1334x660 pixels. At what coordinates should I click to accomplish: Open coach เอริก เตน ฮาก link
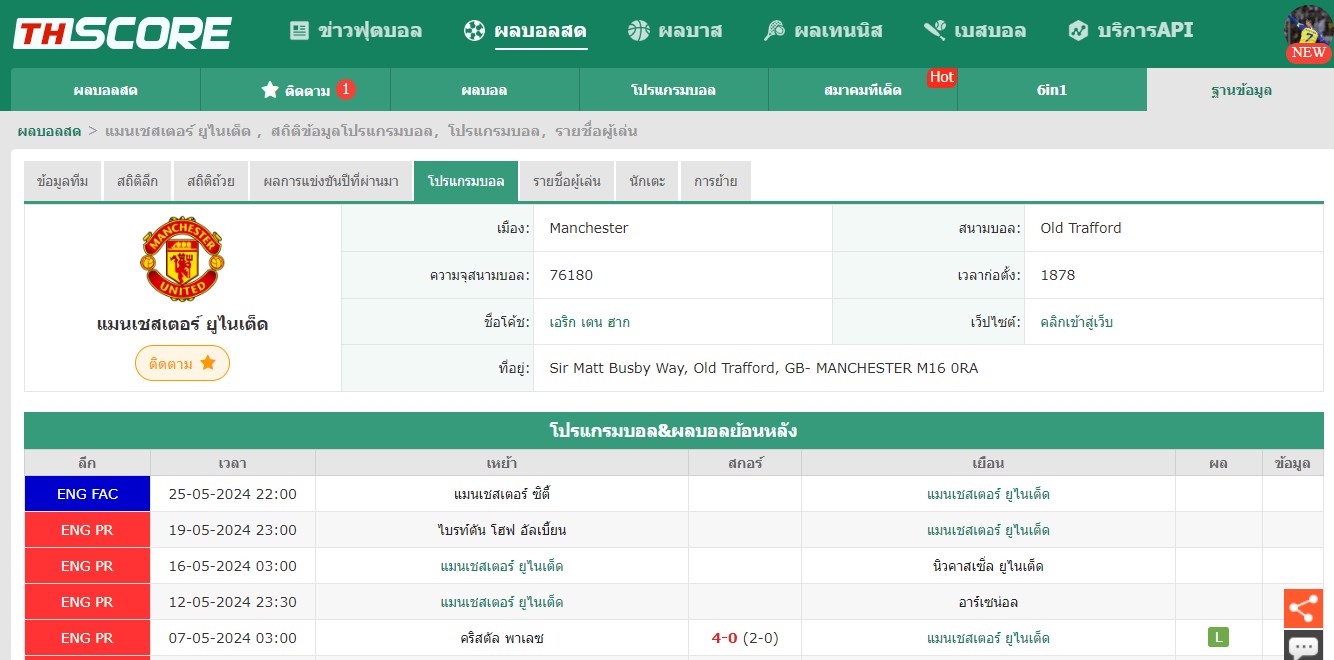(590, 322)
